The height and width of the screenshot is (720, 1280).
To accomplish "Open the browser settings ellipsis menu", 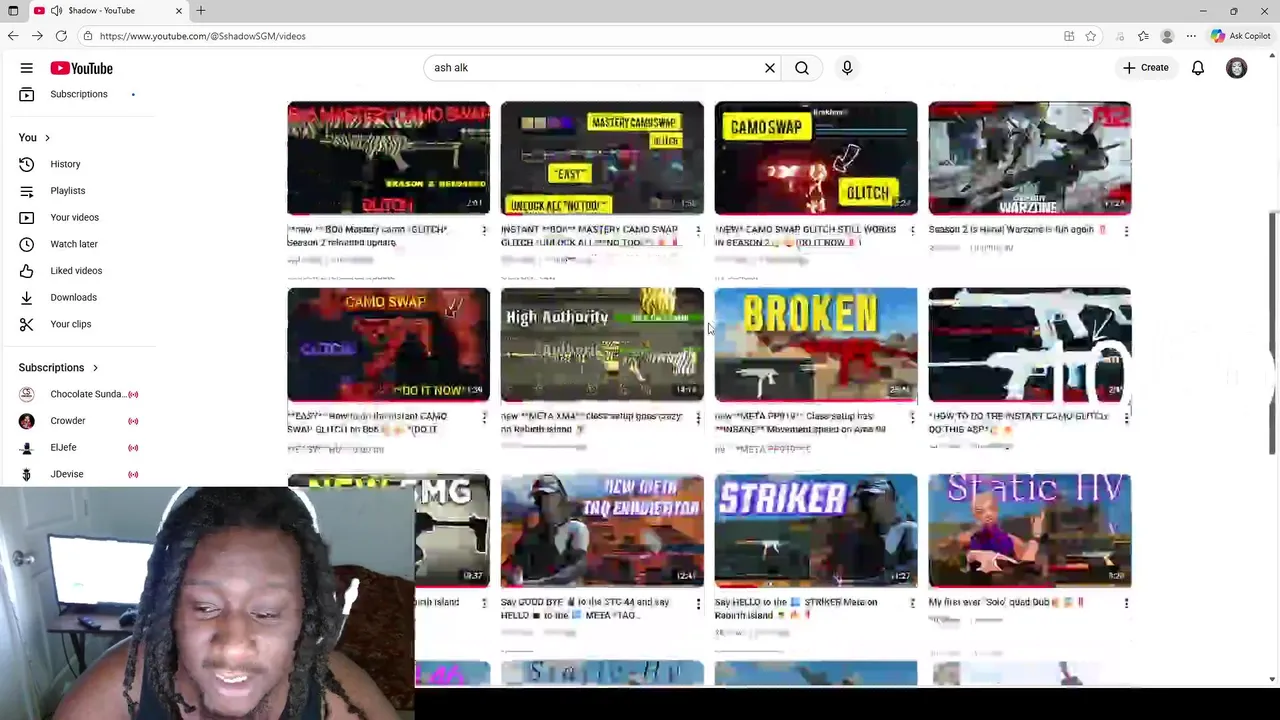I will [x=1191, y=36].
